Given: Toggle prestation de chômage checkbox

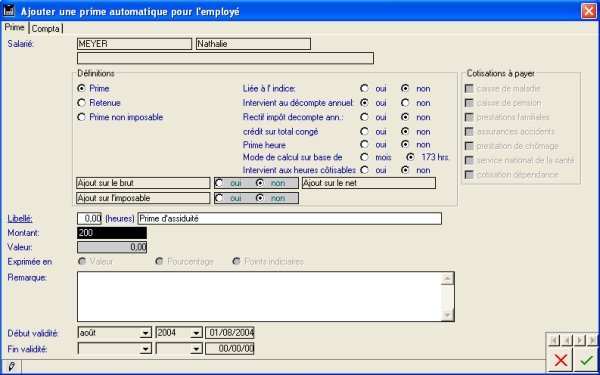Looking at the screenshot, I should pyautogui.click(x=469, y=146).
